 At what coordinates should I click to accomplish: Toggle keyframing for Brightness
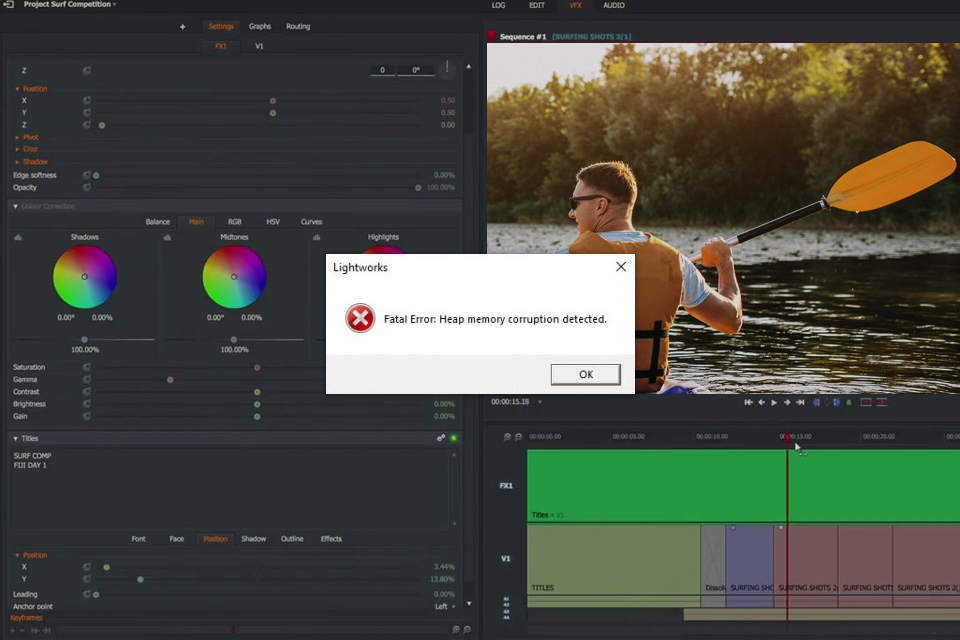pyautogui.click(x=86, y=404)
